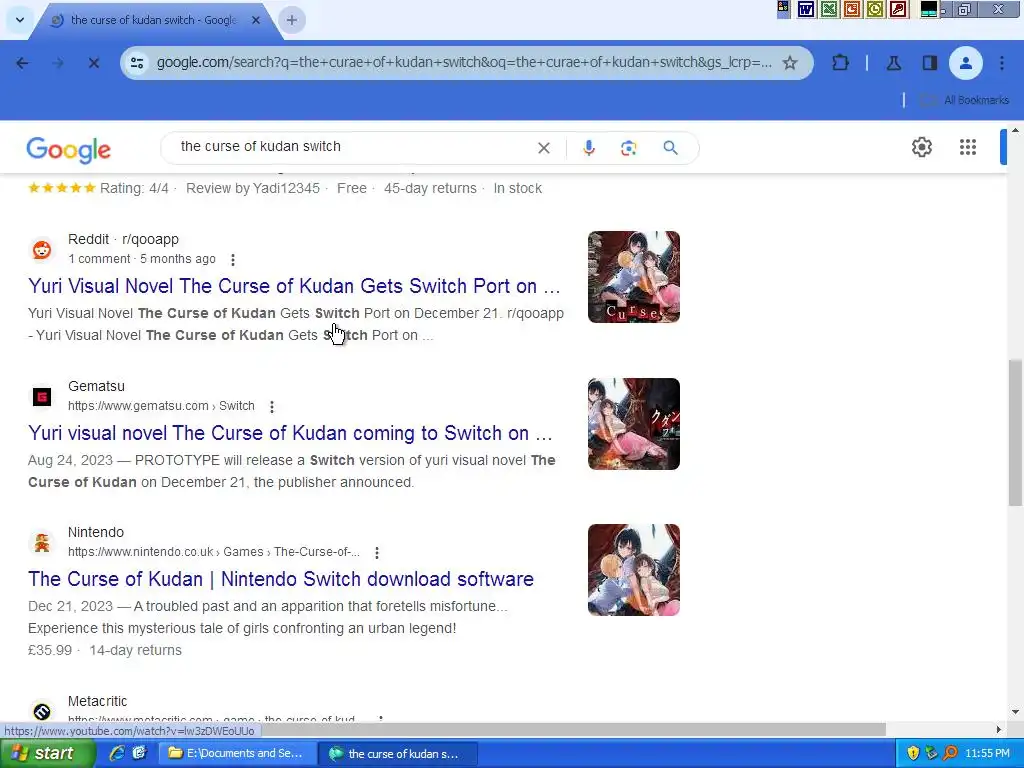Open Access key icon in Office bar

pos(899,9)
